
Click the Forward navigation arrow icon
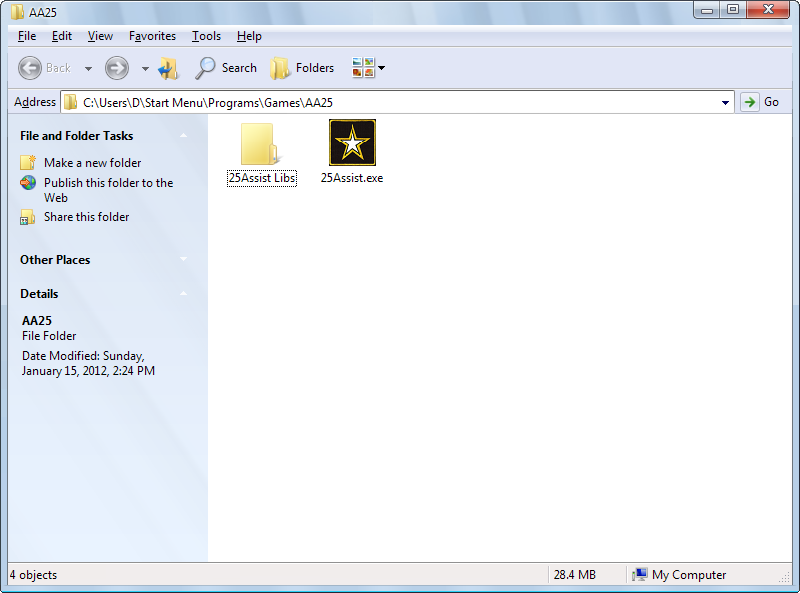(x=117, y=68)
